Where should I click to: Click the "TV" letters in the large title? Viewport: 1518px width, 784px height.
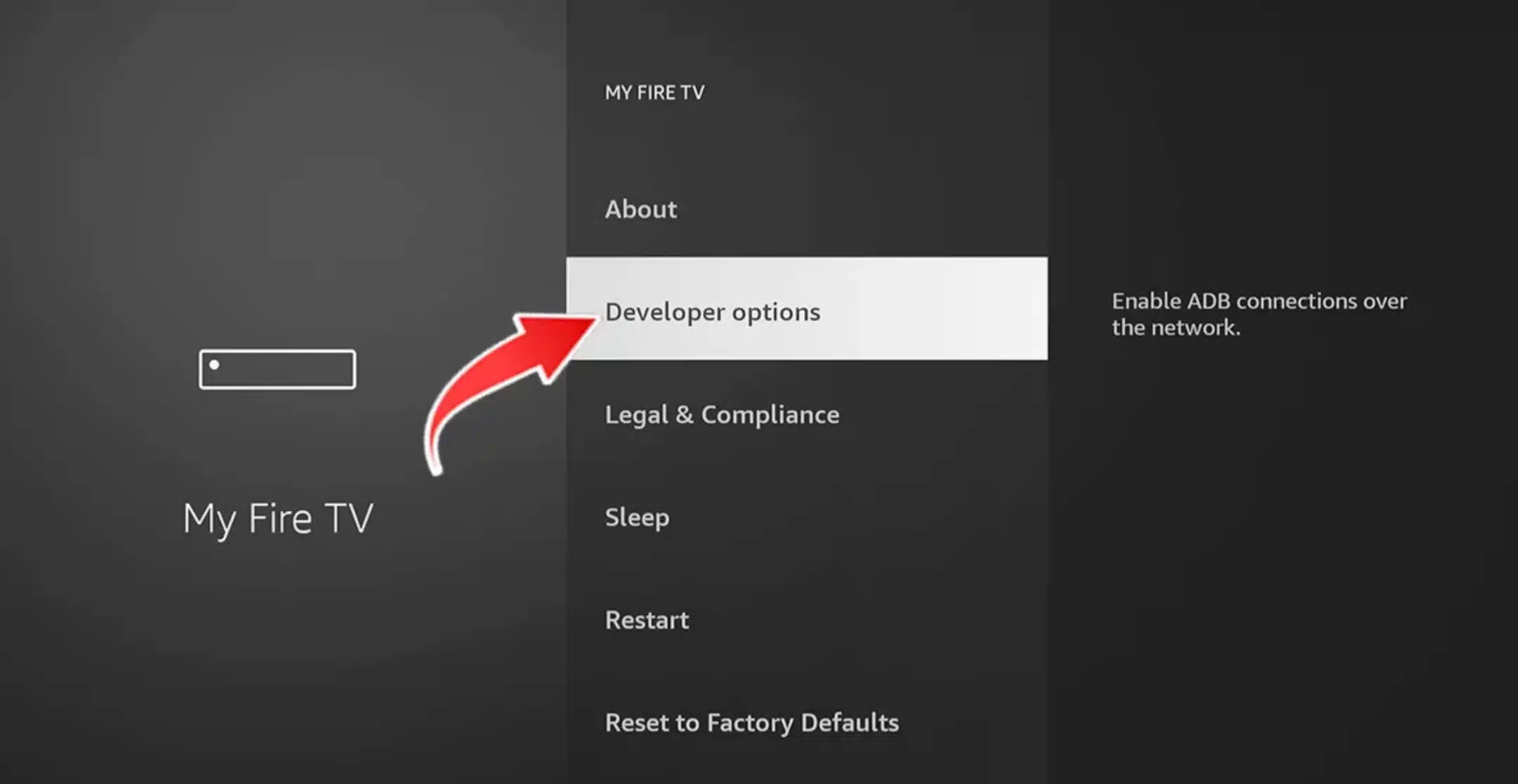(x=350, y=519)
